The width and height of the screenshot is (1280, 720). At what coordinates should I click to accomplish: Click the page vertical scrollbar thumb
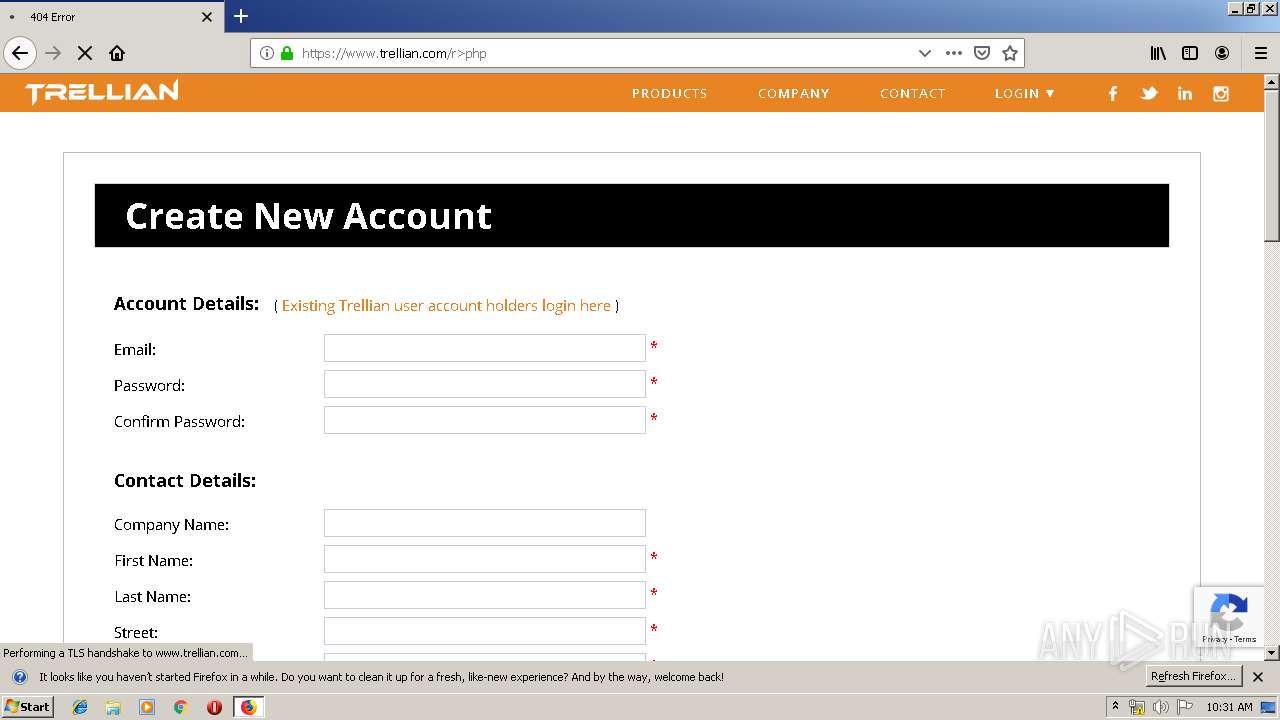coord(1271,167)
